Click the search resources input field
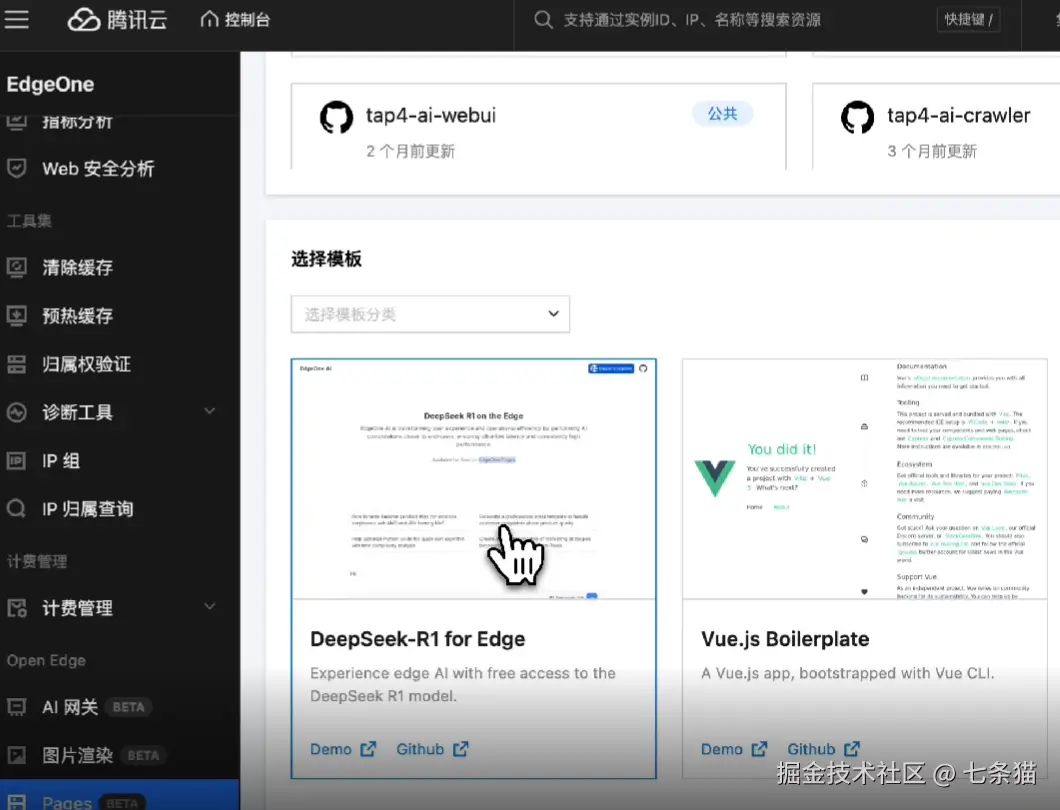 pos(700,18)
